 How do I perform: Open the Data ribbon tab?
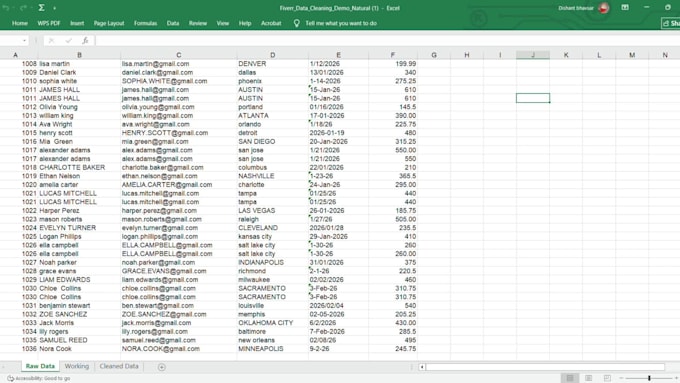(x=173, y=23)
